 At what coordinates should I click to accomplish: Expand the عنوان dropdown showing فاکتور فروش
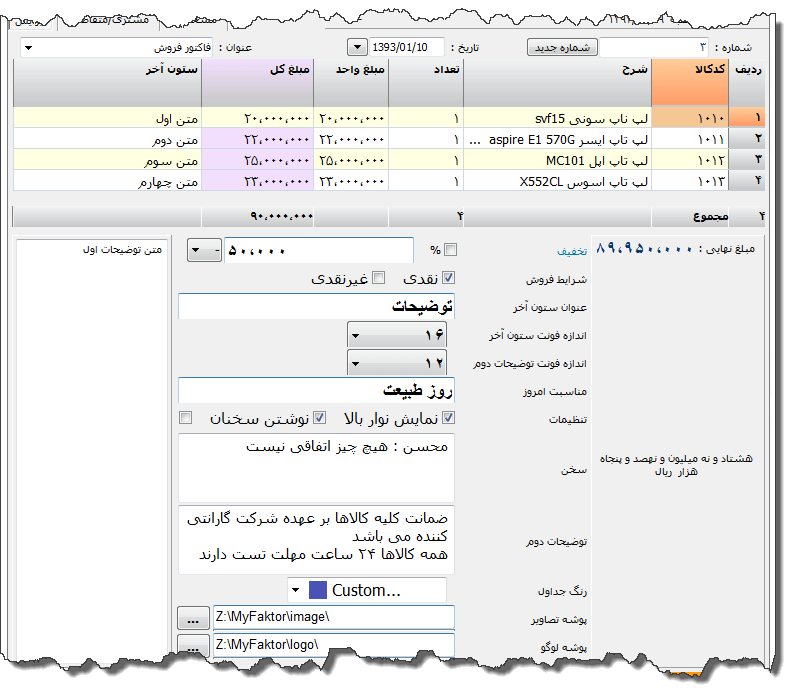[x=27, y=48]
